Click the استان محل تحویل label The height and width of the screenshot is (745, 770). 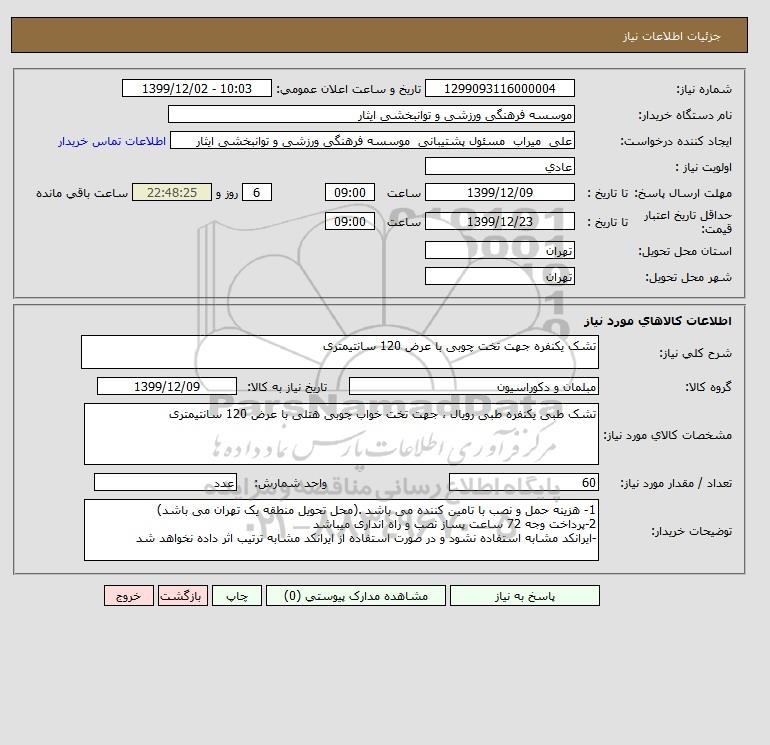(685, 251)
